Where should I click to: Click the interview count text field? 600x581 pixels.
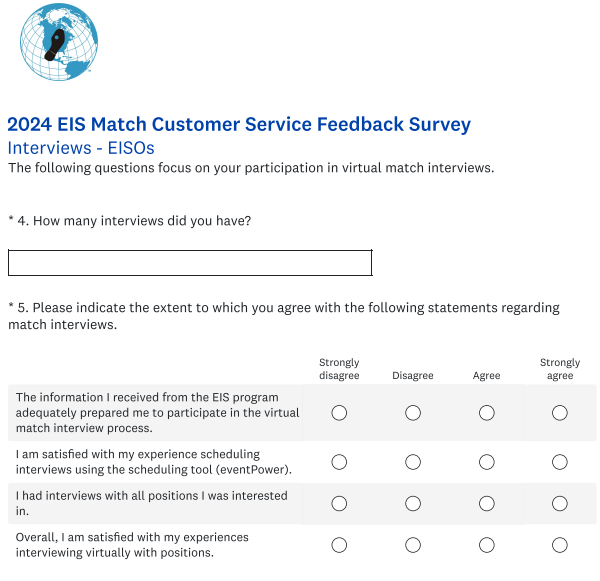click(x=190, y=263)
